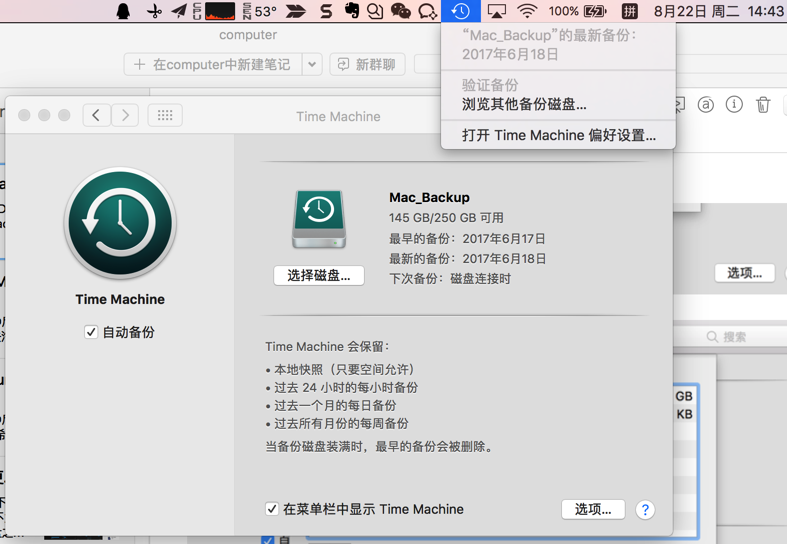Open the Evernote elephant menu bar icon
787x544 pixels.
352,11
